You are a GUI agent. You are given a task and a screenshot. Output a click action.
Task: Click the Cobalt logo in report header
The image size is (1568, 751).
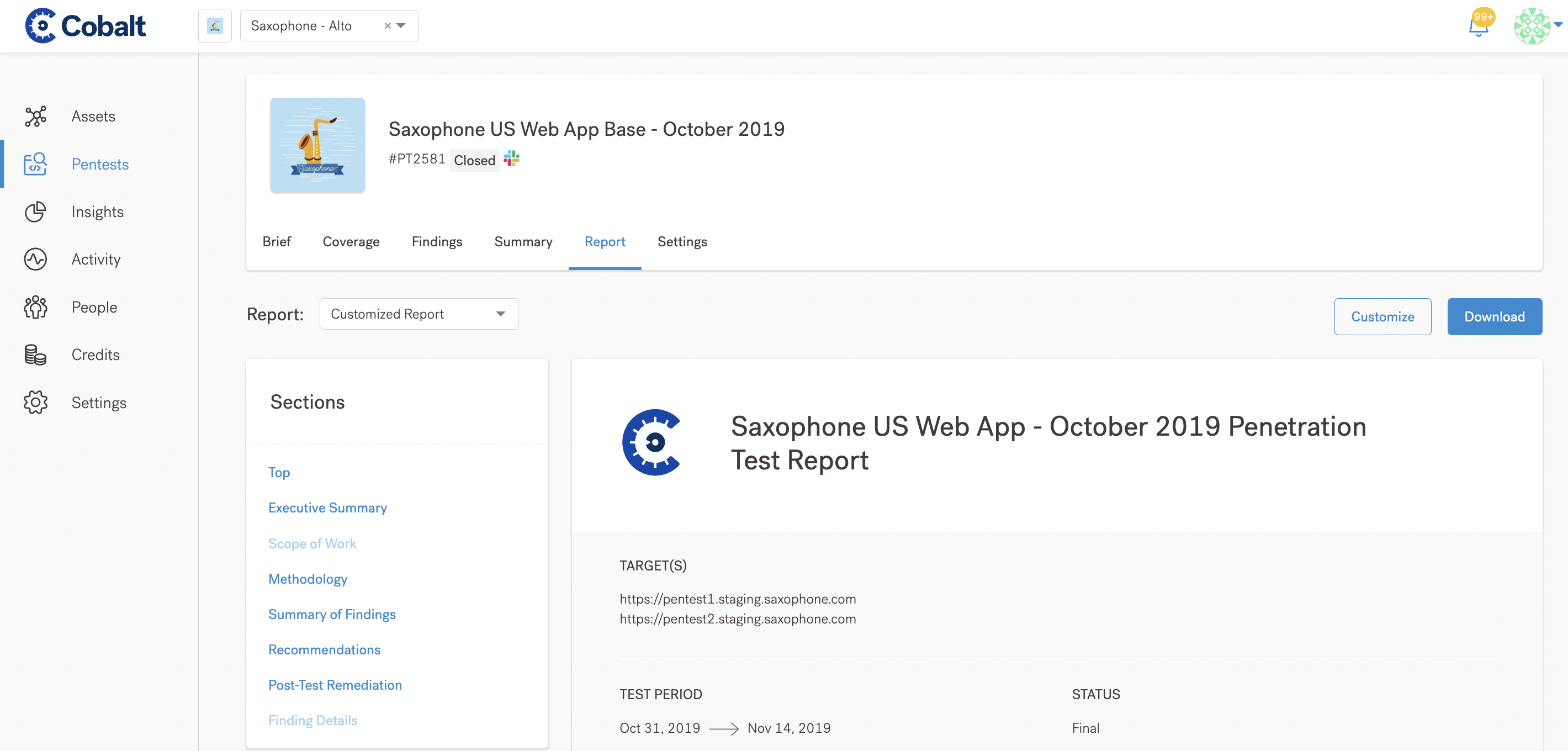pyautogui.click(x=651, y=442)
